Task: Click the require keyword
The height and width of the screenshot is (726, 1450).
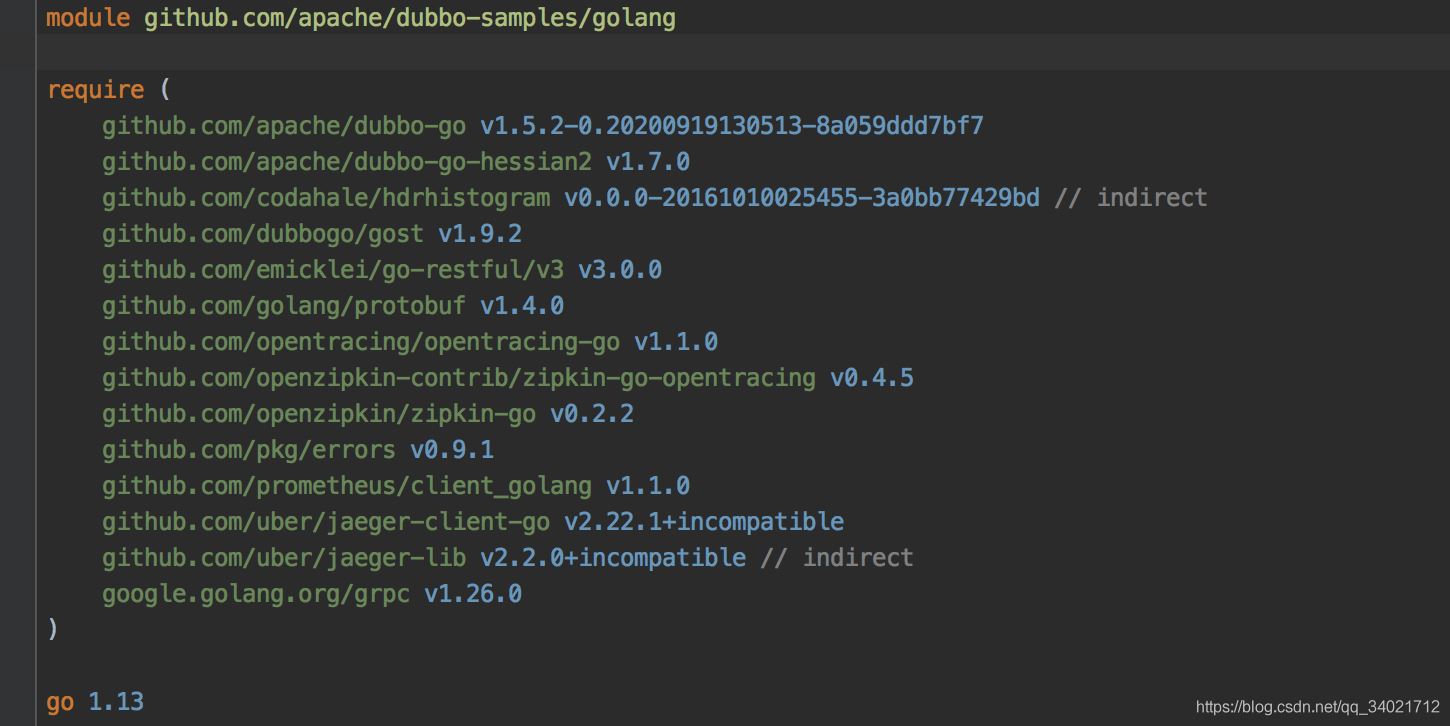Action: pyautogui.click(x=95, y=90)
